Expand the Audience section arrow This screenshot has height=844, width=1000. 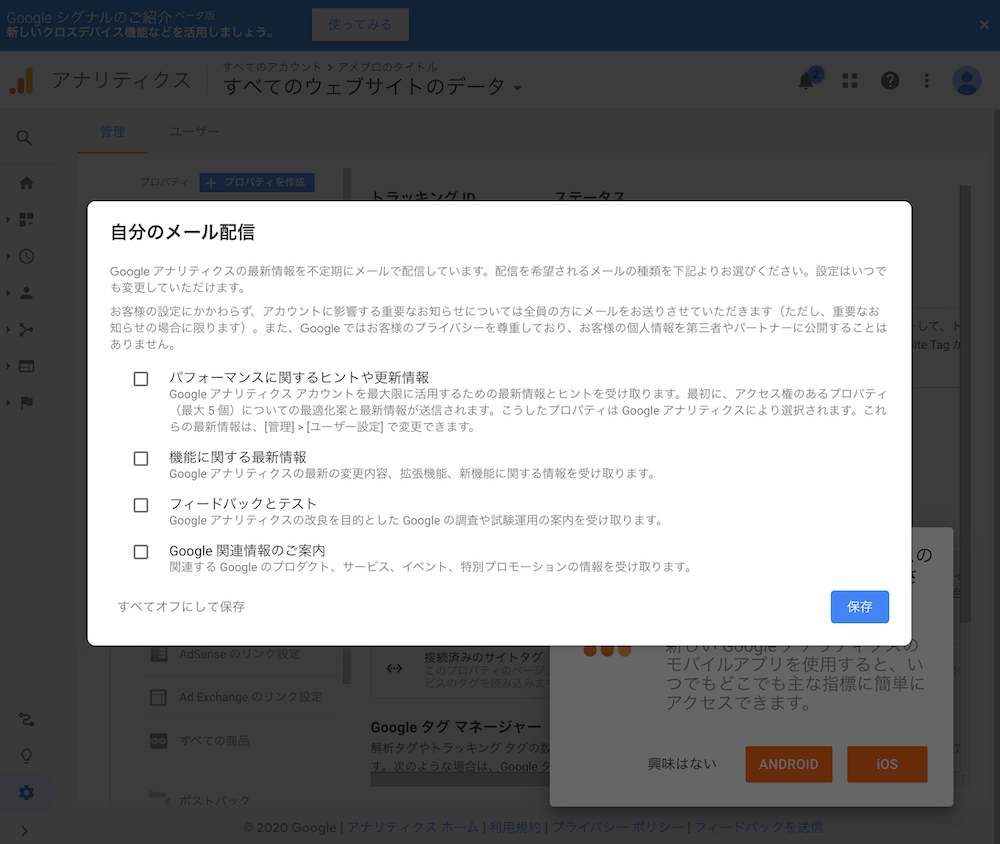[x=8, y=293]
